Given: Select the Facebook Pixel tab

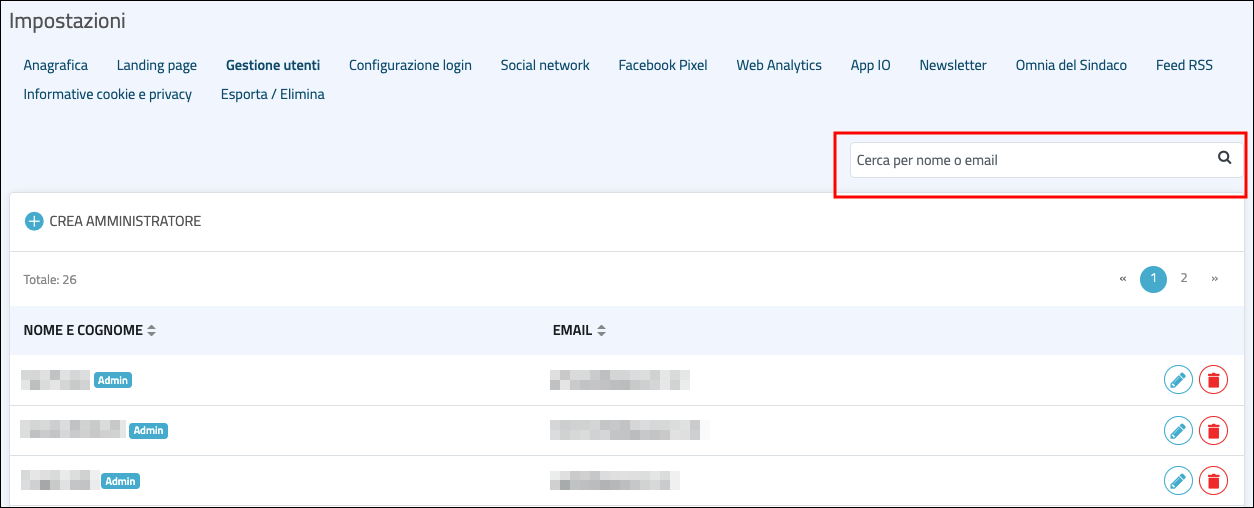Looking at the screenshot, I should click(x=662, y=65).
